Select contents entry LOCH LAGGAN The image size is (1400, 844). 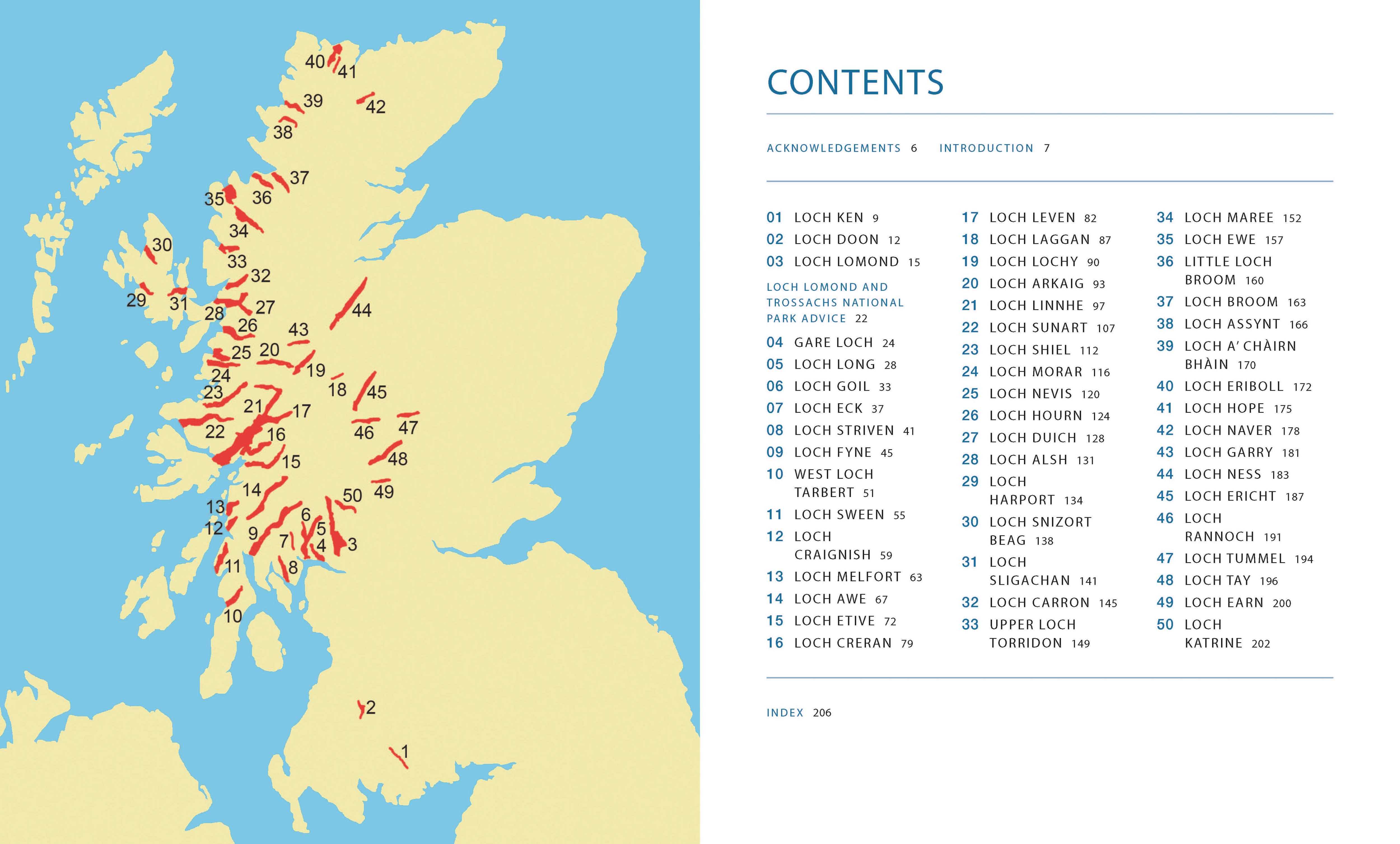[x=1036, y=240]
